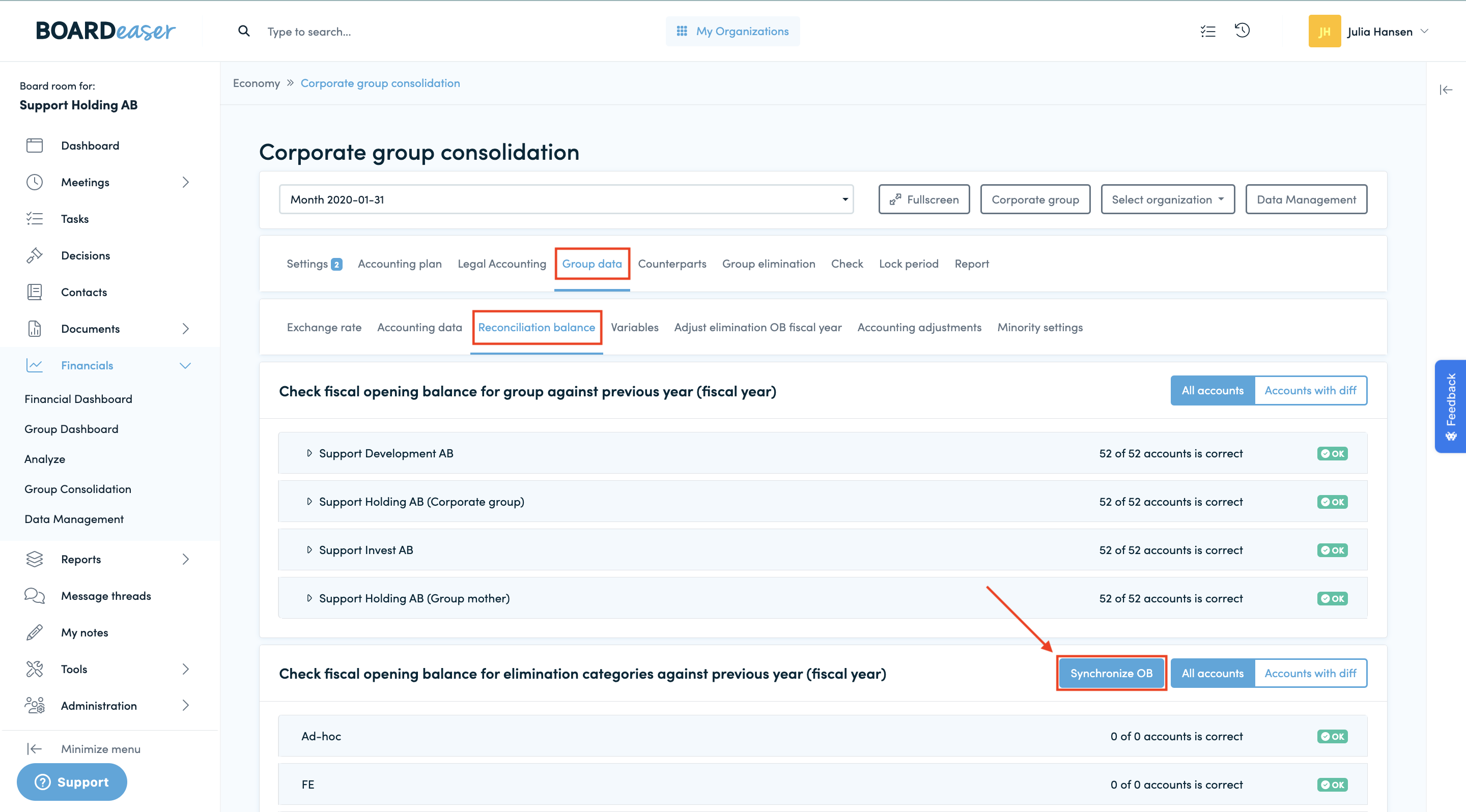The image size is (1466, 812).
Task: Click the Type to search field
Action: click(308, 32)
